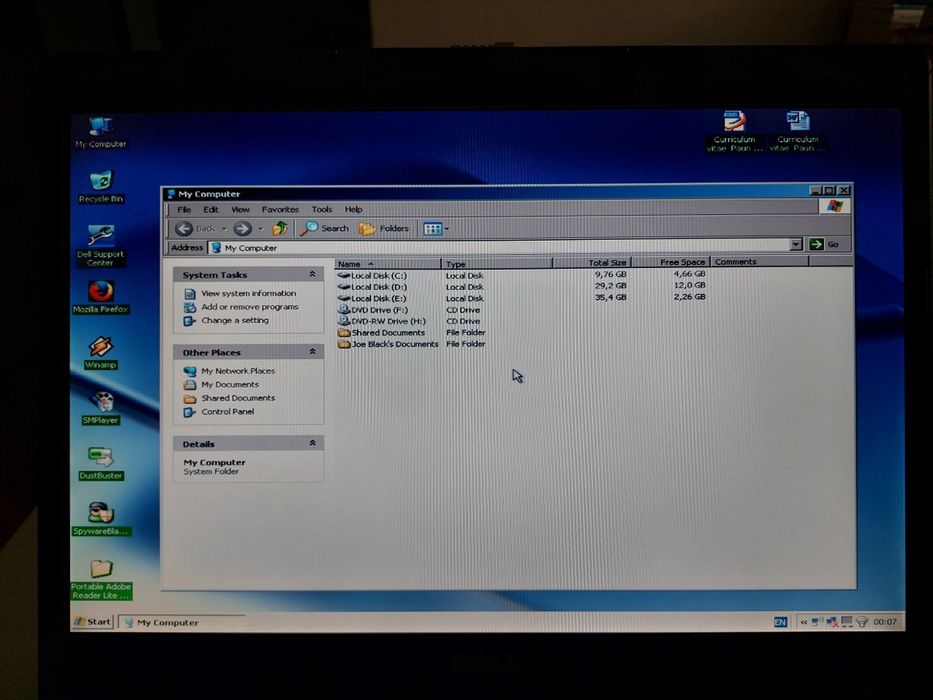Viewport: 933px width, 700px height.
Task: Expand the Address bar dropdown
Action: [796, 244]
